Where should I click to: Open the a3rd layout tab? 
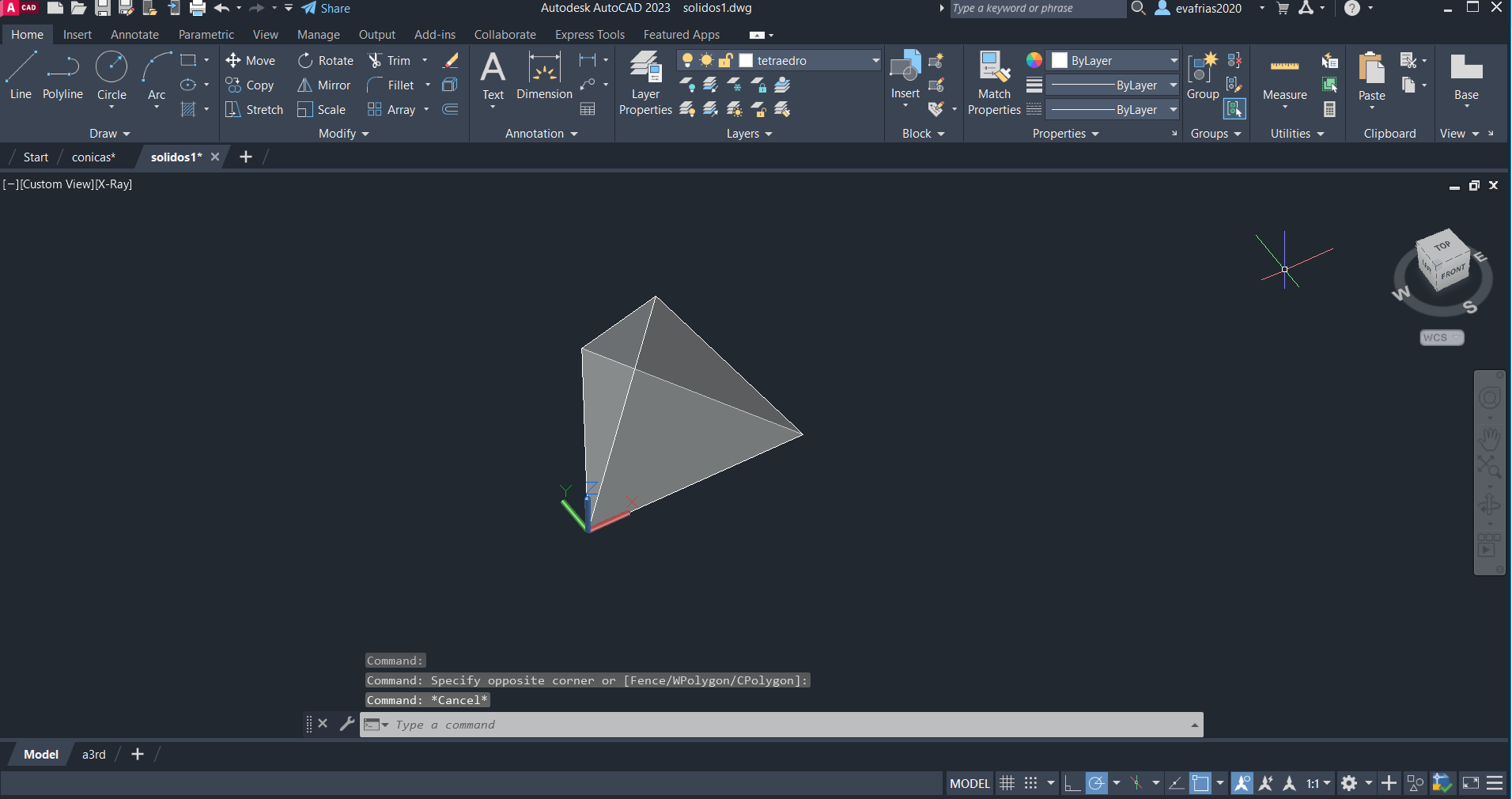[x=94, y=755]
